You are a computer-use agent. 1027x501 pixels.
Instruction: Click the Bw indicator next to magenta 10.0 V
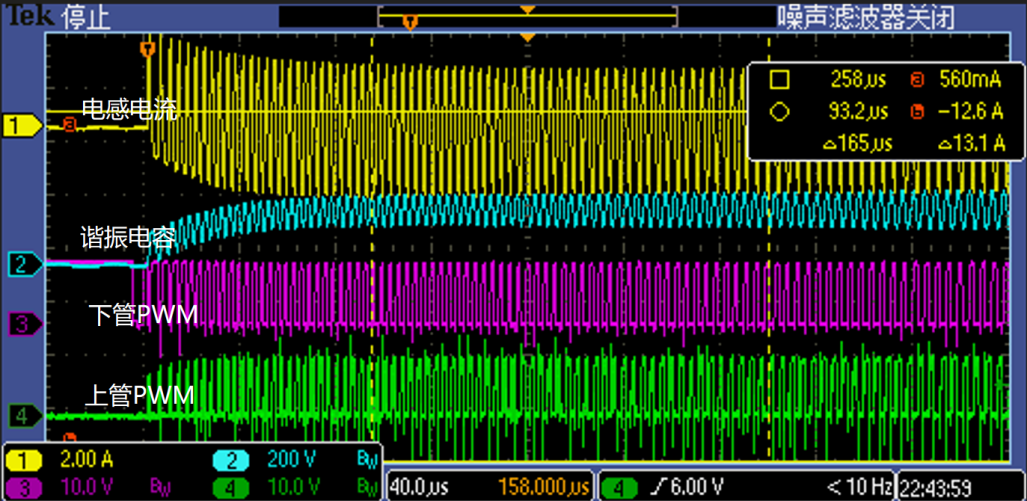coord(161,487)
